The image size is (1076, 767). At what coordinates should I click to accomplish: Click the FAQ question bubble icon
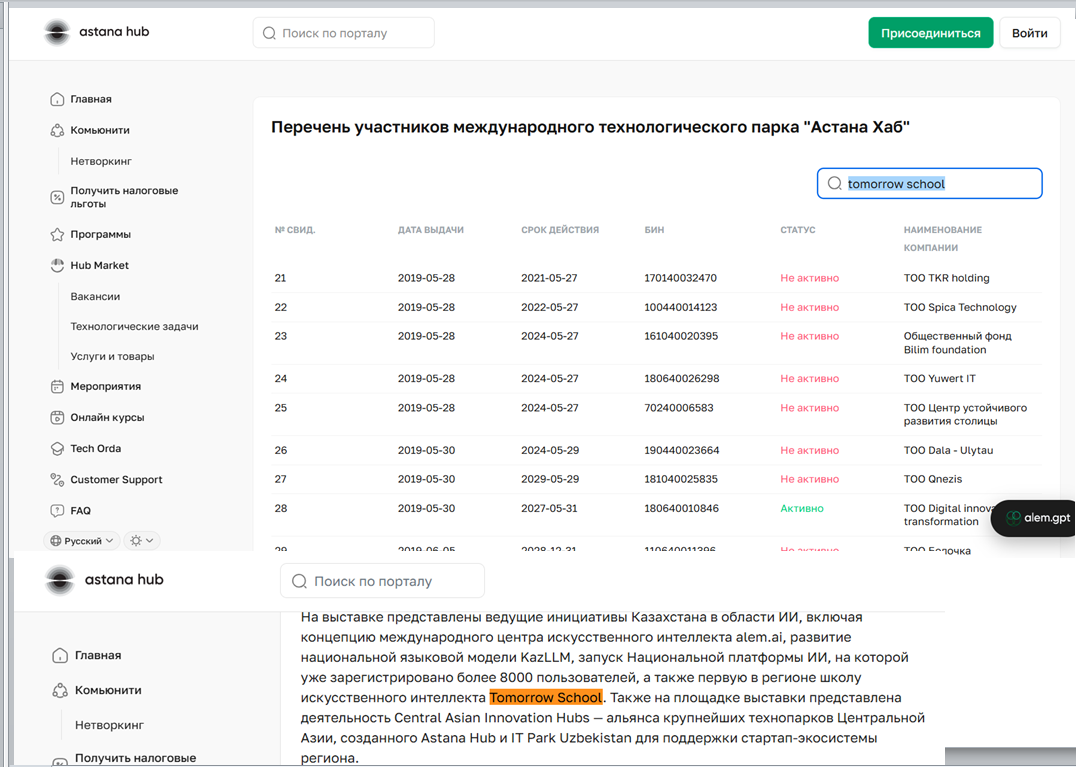click(x=57, y=510)
